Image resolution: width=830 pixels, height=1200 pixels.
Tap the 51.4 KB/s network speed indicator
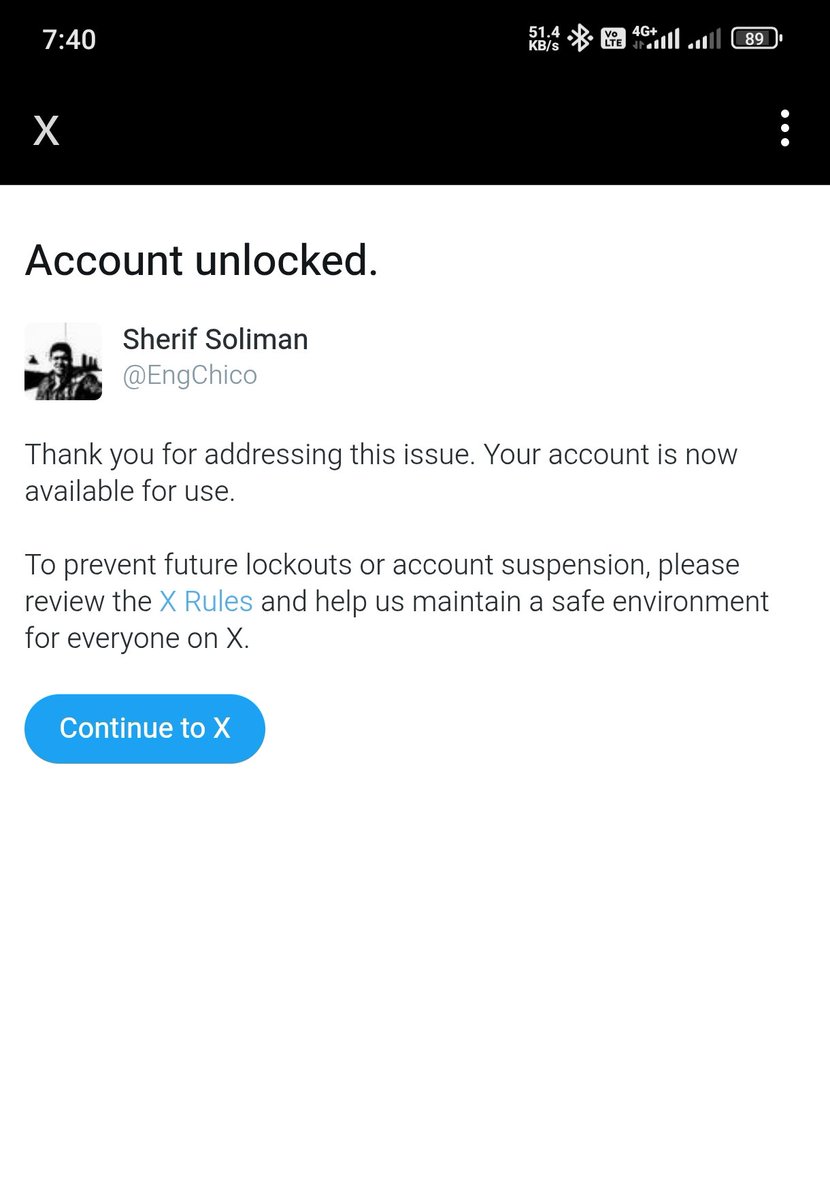pyautogui.click(x=544, y=39)
